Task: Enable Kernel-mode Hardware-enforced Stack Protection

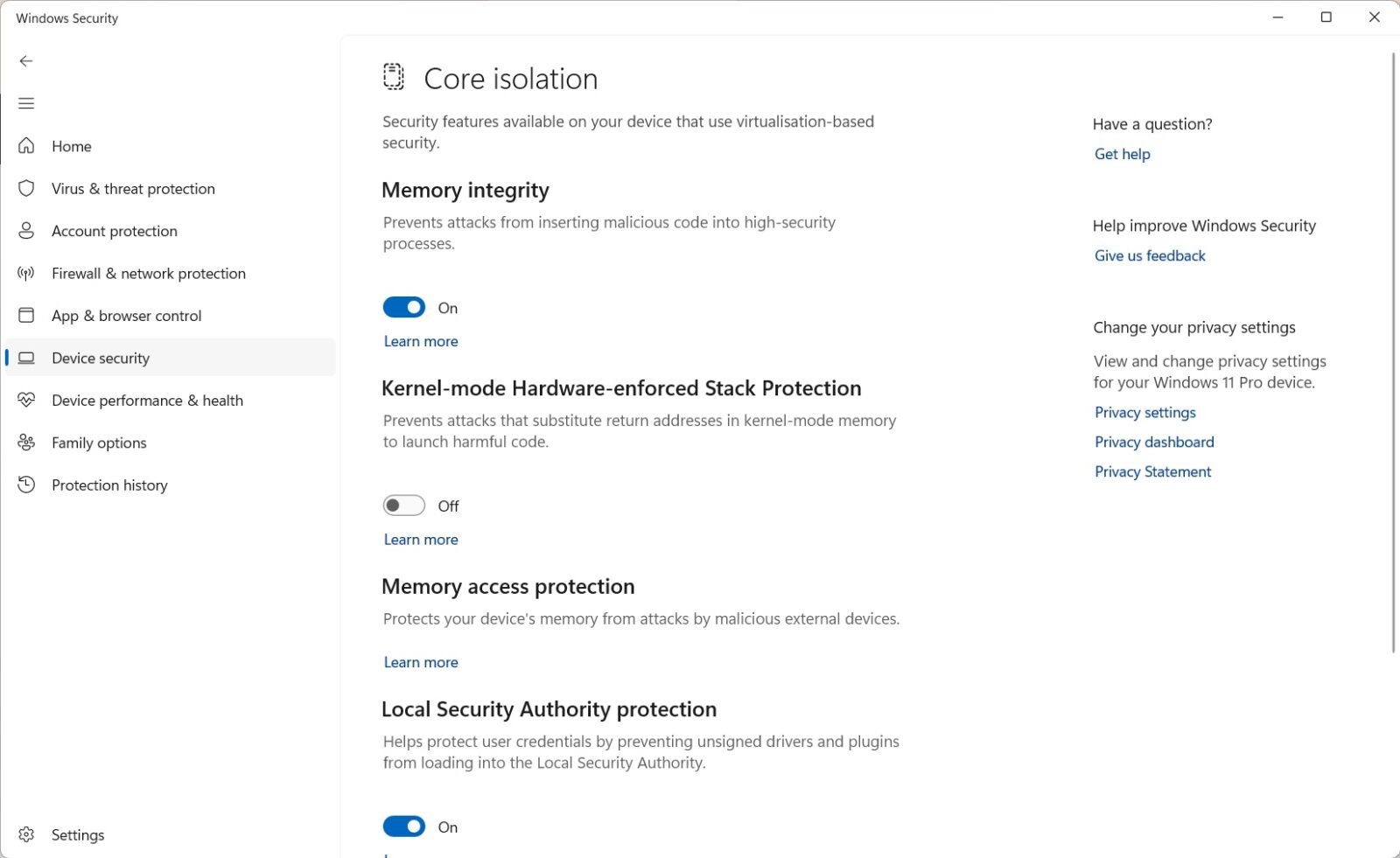Action: coord(403,506)
